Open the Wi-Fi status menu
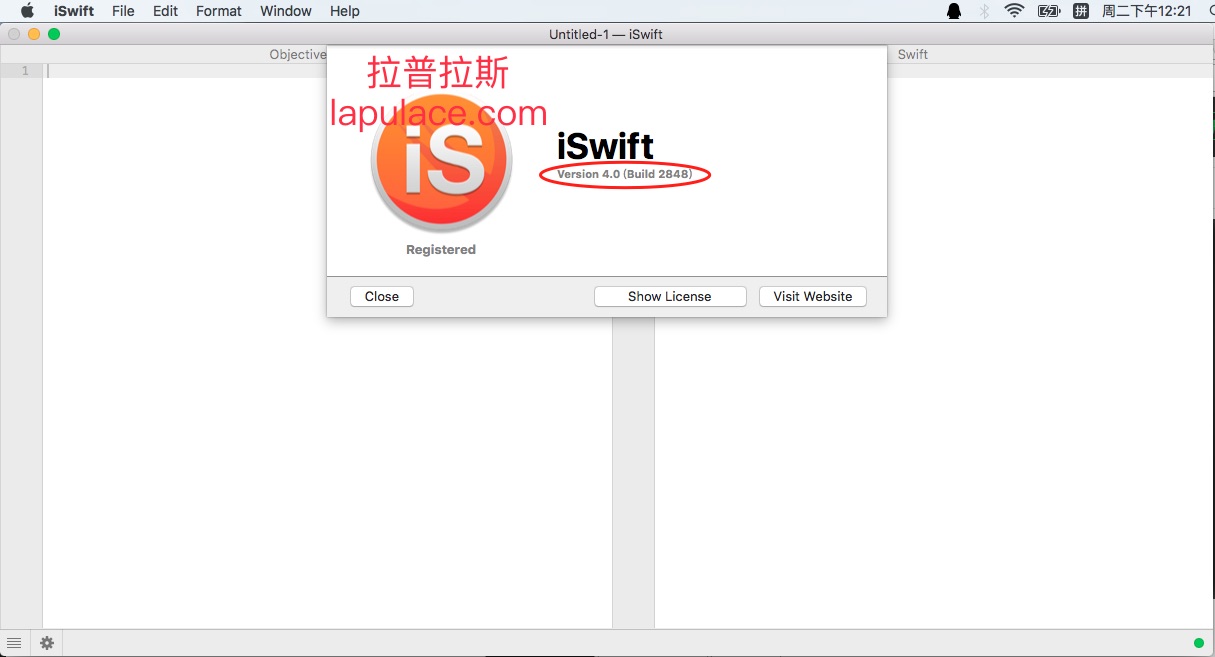This screenshot has width=1215, height=657. (1015, 11)
